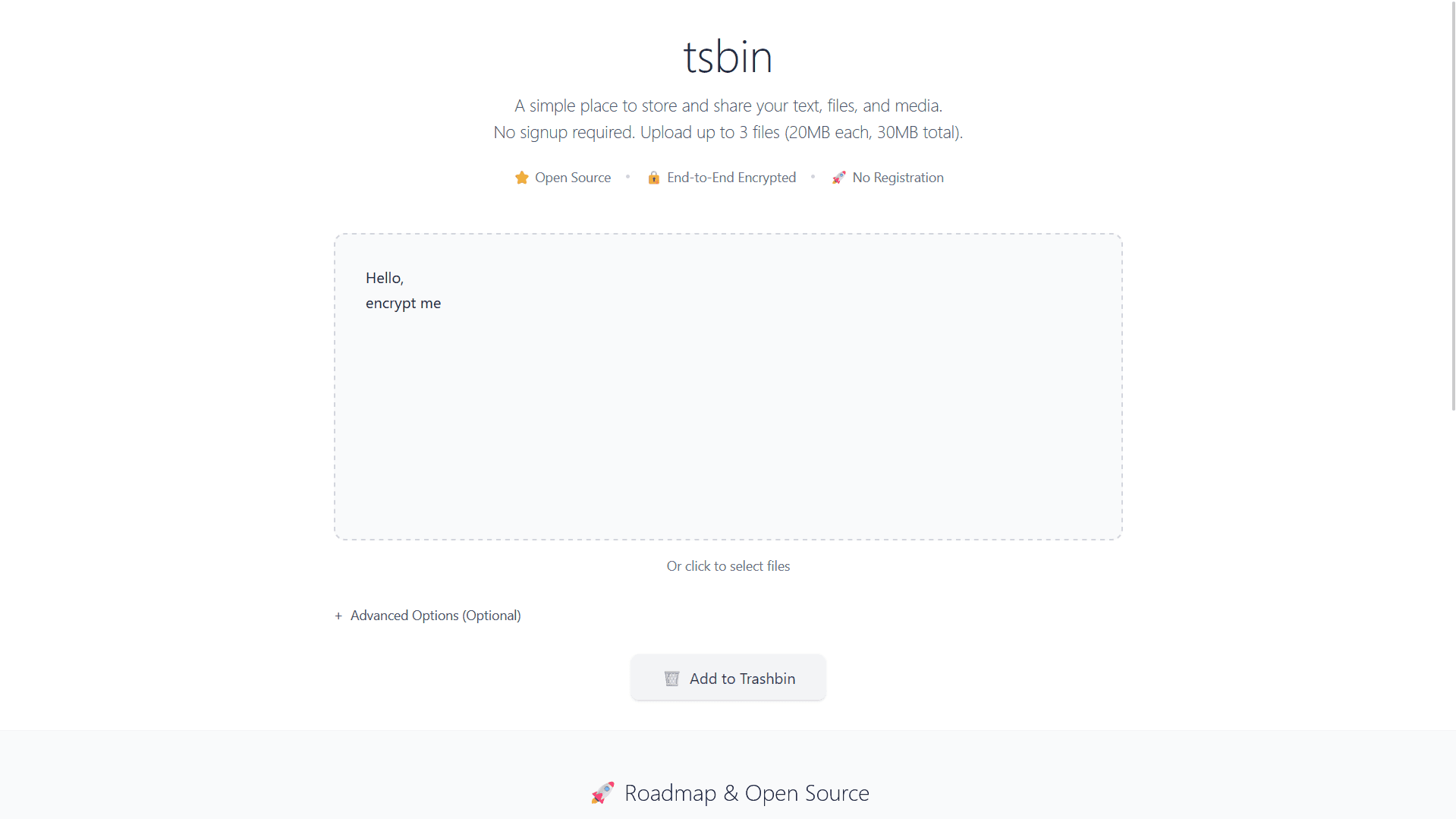Image resolution: width=1456 pixels, height=819 pixels.
Task: Click the tsbin heading at the top
Action: [728, 55]
